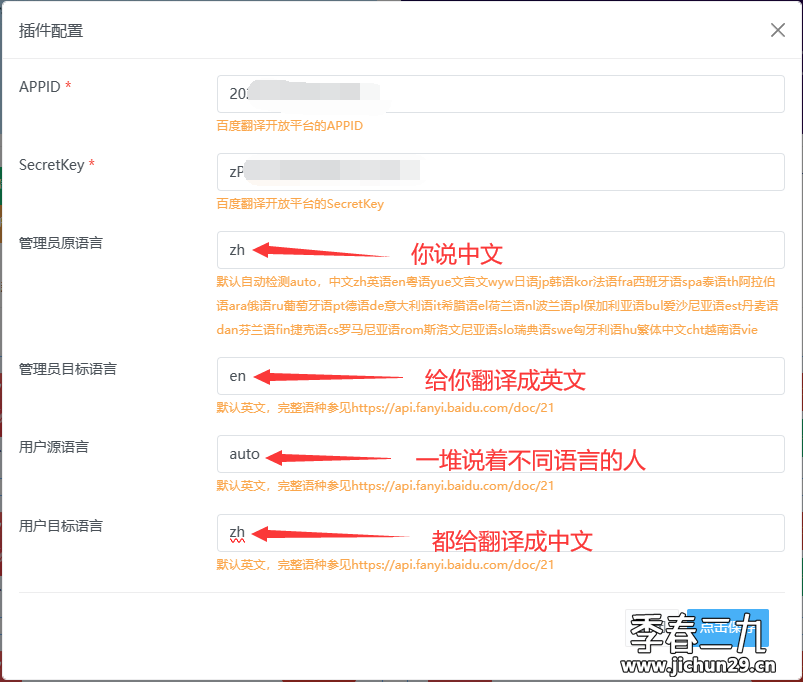Click the 管理员原语言 label
The height and width of the screenshot is (682, 803).
[60, 243]
